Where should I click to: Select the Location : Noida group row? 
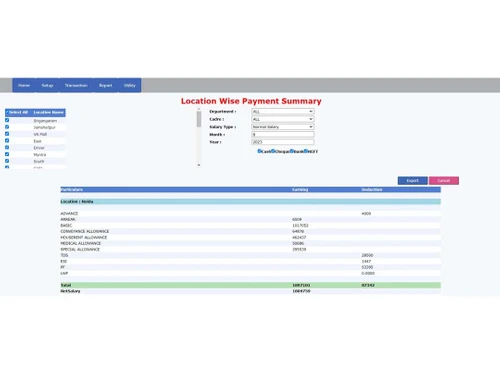coord(250,202)
